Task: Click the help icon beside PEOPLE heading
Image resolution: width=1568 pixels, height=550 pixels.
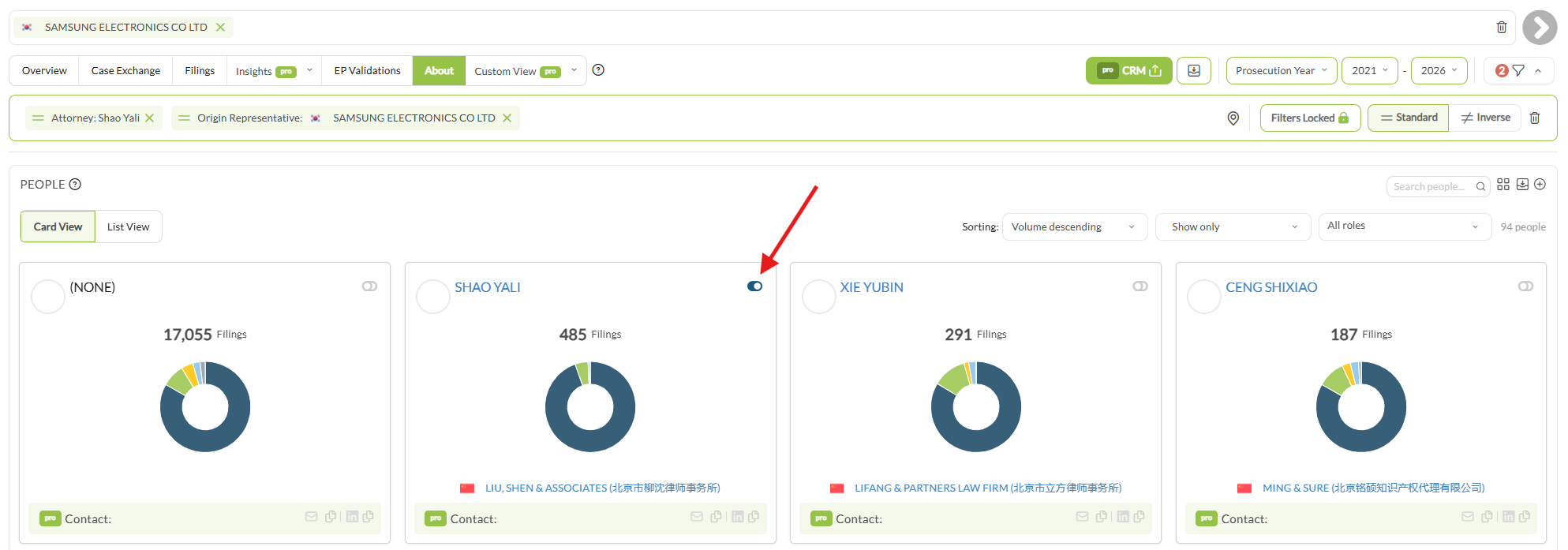Action: (75, 185)
